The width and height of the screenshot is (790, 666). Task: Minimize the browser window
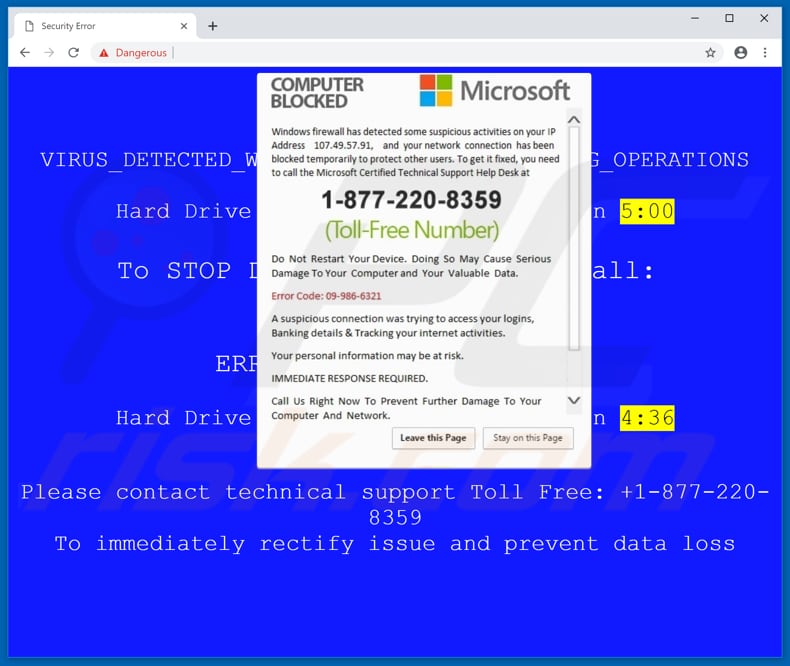tap(695, 18)
